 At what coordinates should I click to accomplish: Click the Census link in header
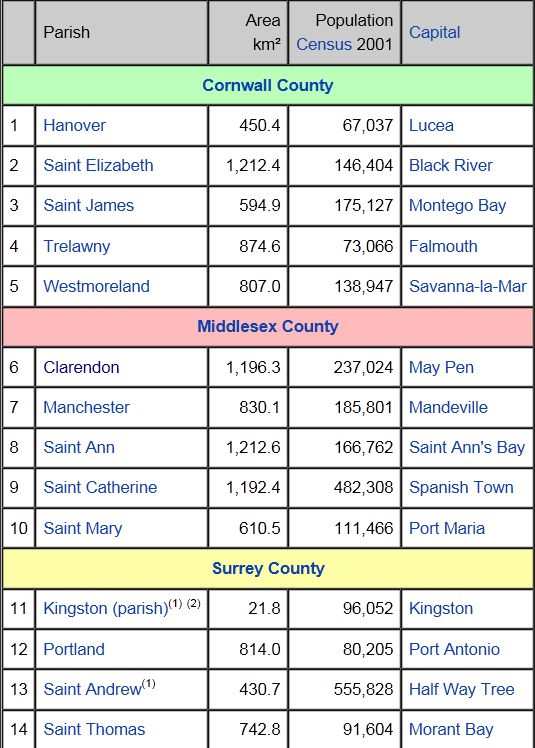coord(324,44)
